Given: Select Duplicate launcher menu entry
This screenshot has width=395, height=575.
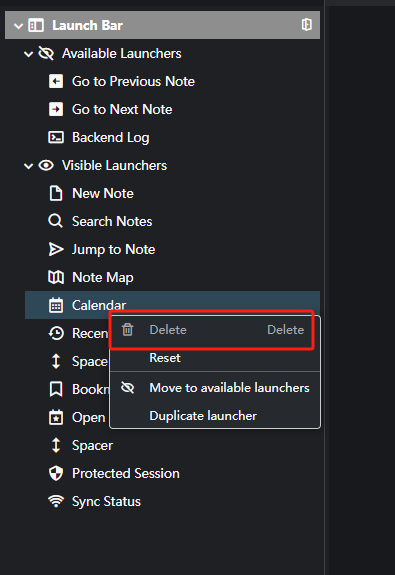Looking at the screenshot, I should coord(215,415).
